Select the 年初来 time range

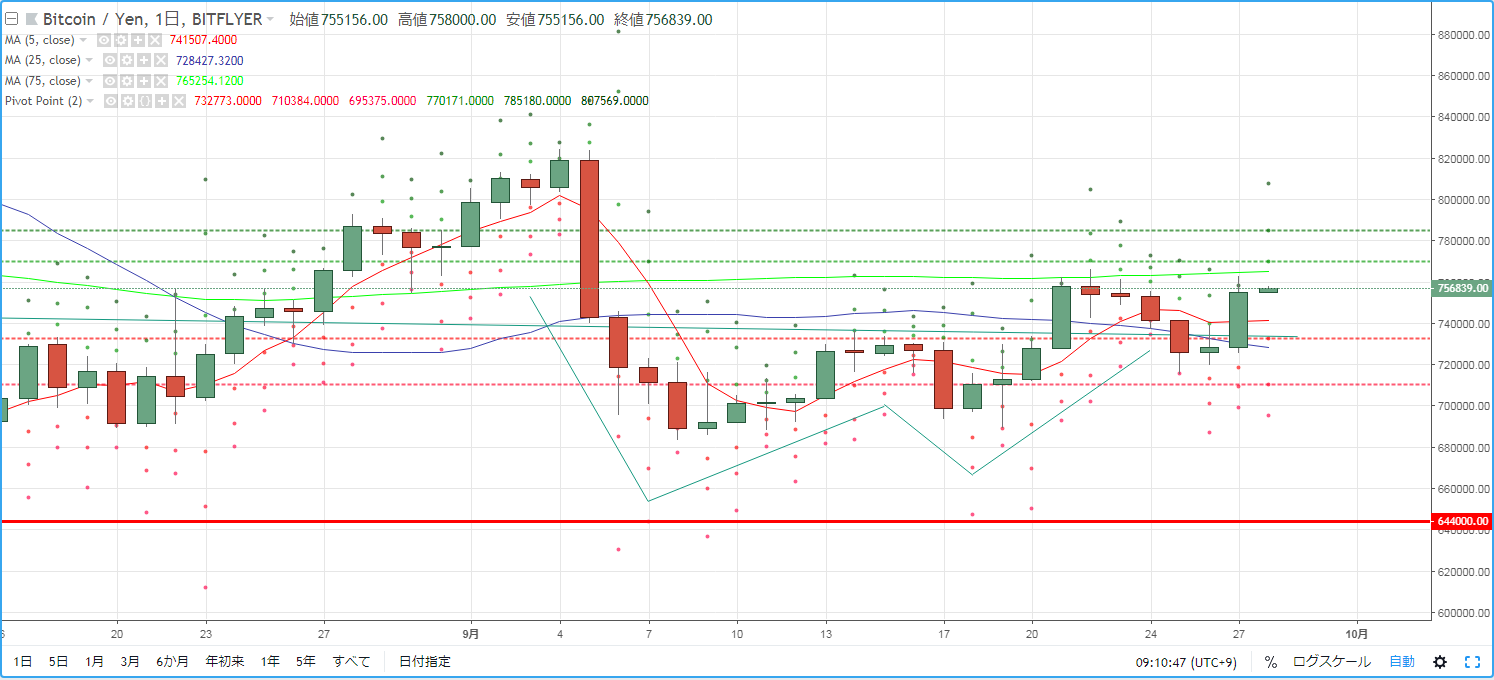224,661
